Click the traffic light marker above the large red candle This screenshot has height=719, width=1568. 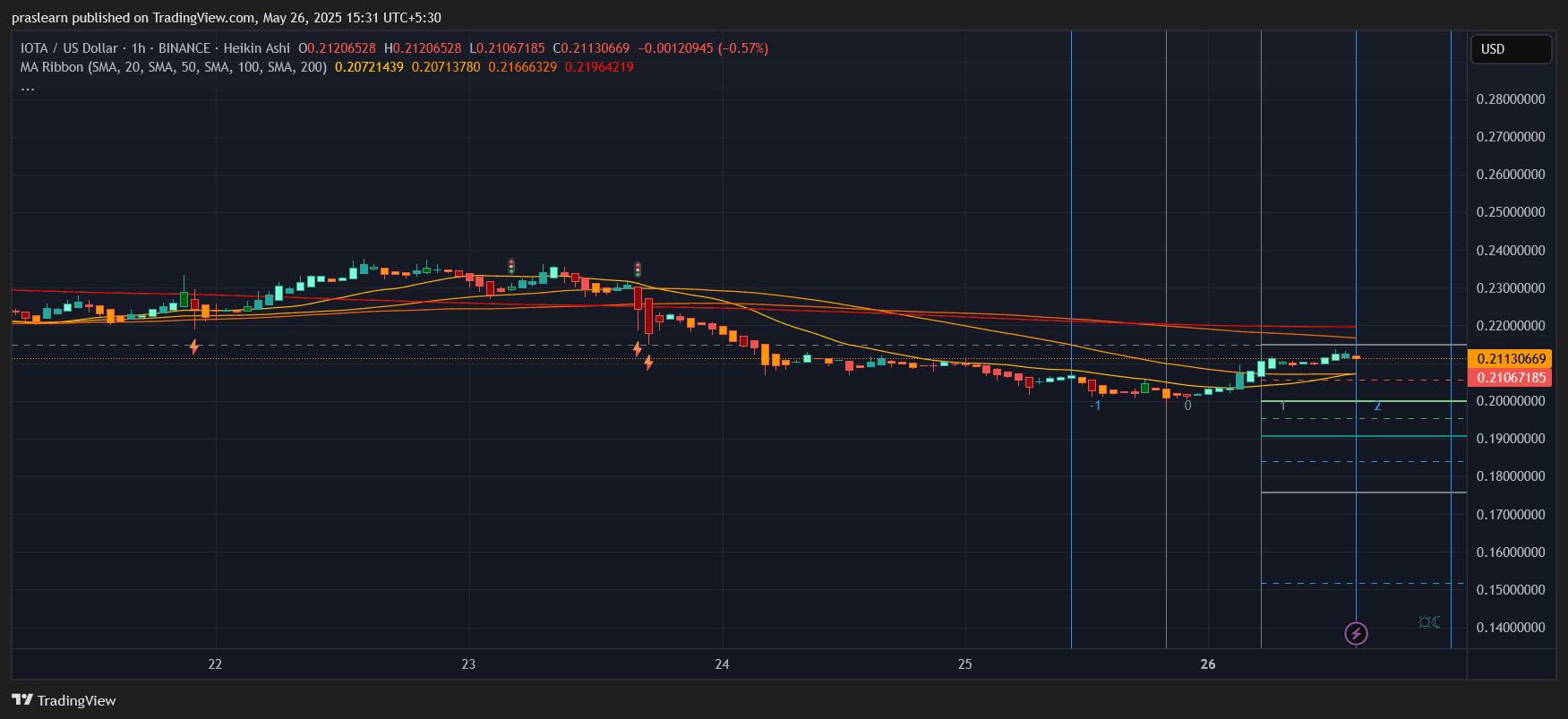(638, 269)
